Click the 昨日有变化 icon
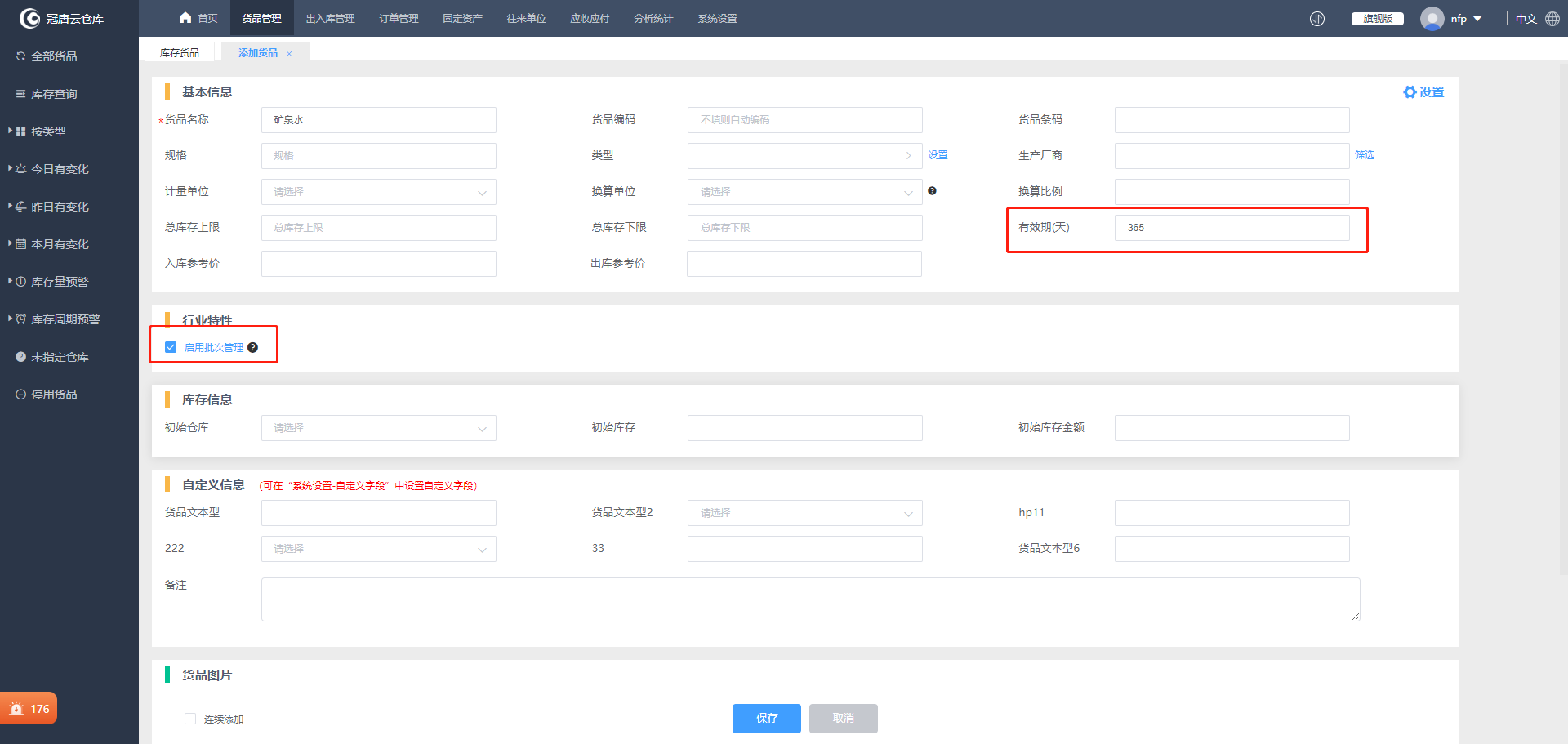 [x=21, y=207]
